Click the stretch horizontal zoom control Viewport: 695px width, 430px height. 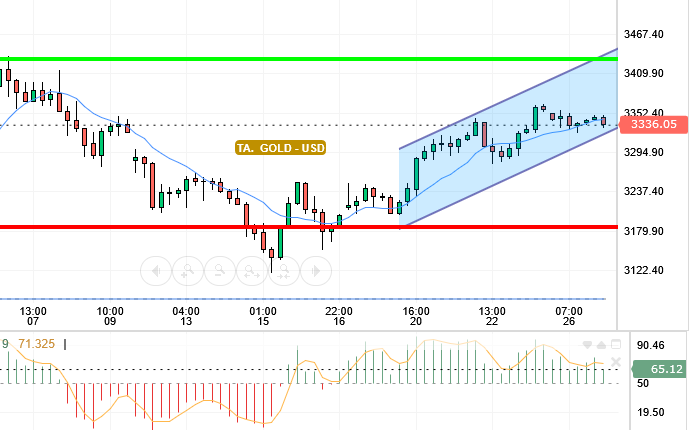(x=252, y=271)
